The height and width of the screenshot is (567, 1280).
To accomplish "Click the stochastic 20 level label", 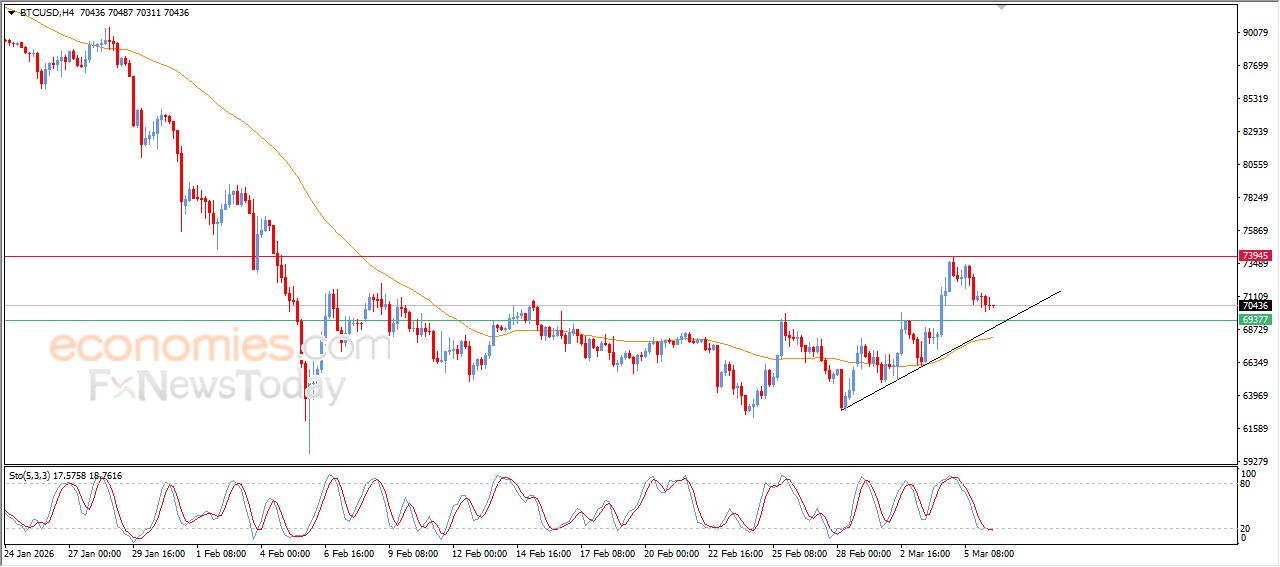I will (x=1246, y=528).
